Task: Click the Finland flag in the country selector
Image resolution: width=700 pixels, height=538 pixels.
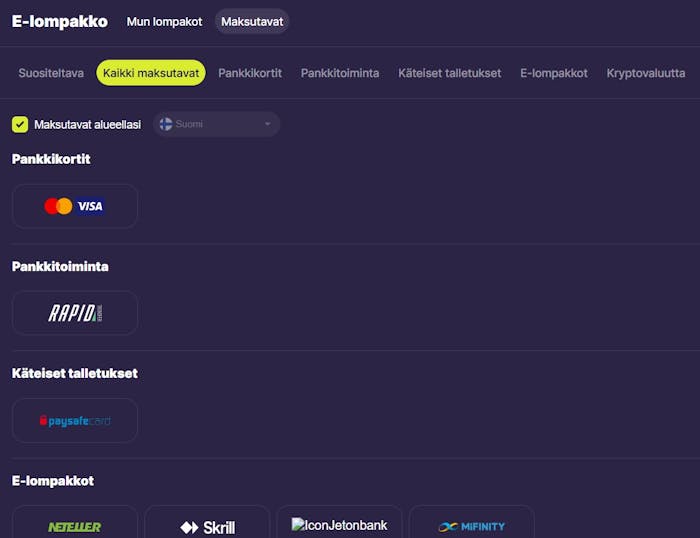Action: (166, 124)
